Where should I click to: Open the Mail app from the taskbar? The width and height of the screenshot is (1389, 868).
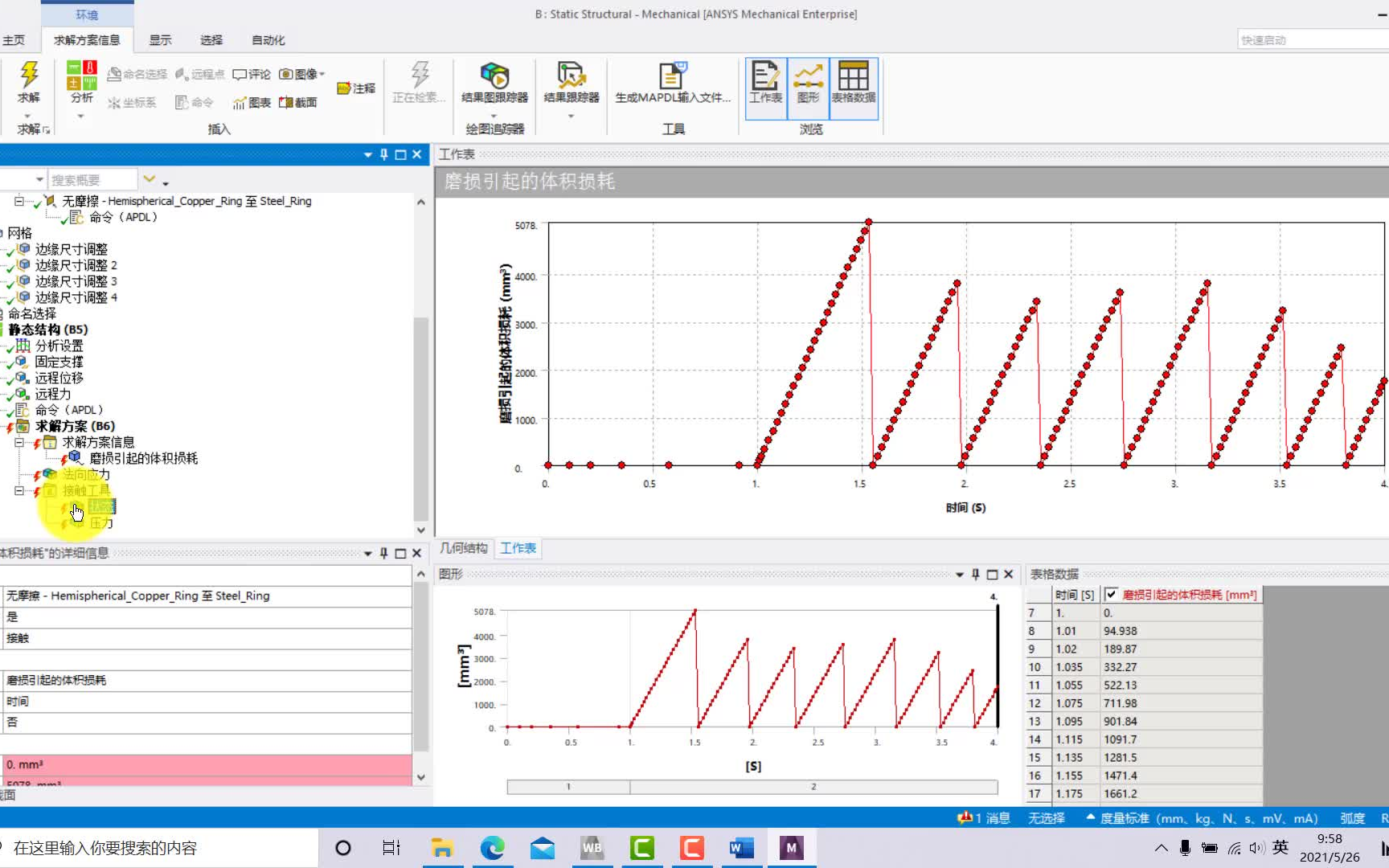tap(543, 848)
